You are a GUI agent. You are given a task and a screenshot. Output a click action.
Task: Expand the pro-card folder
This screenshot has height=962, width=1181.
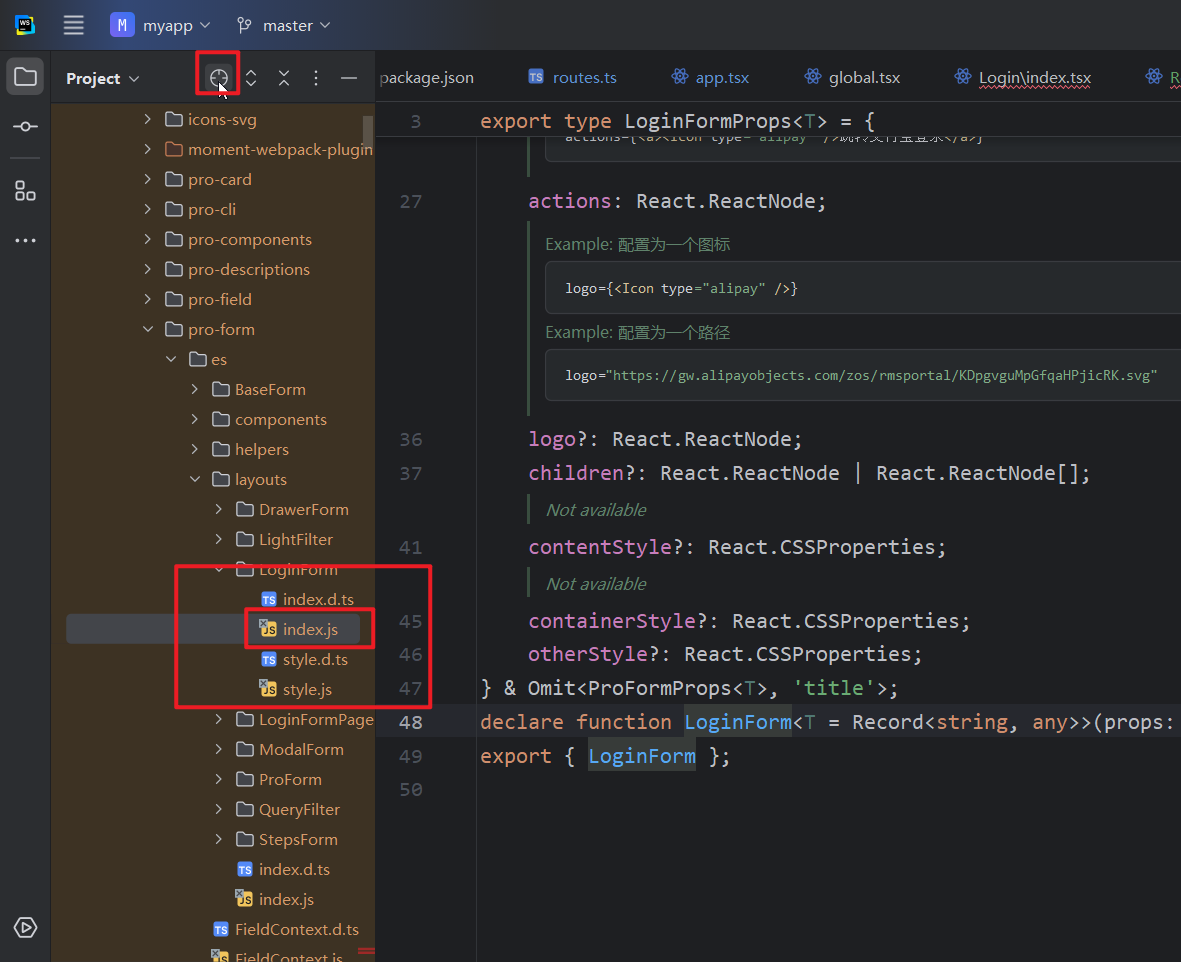[x=148, y=179]
